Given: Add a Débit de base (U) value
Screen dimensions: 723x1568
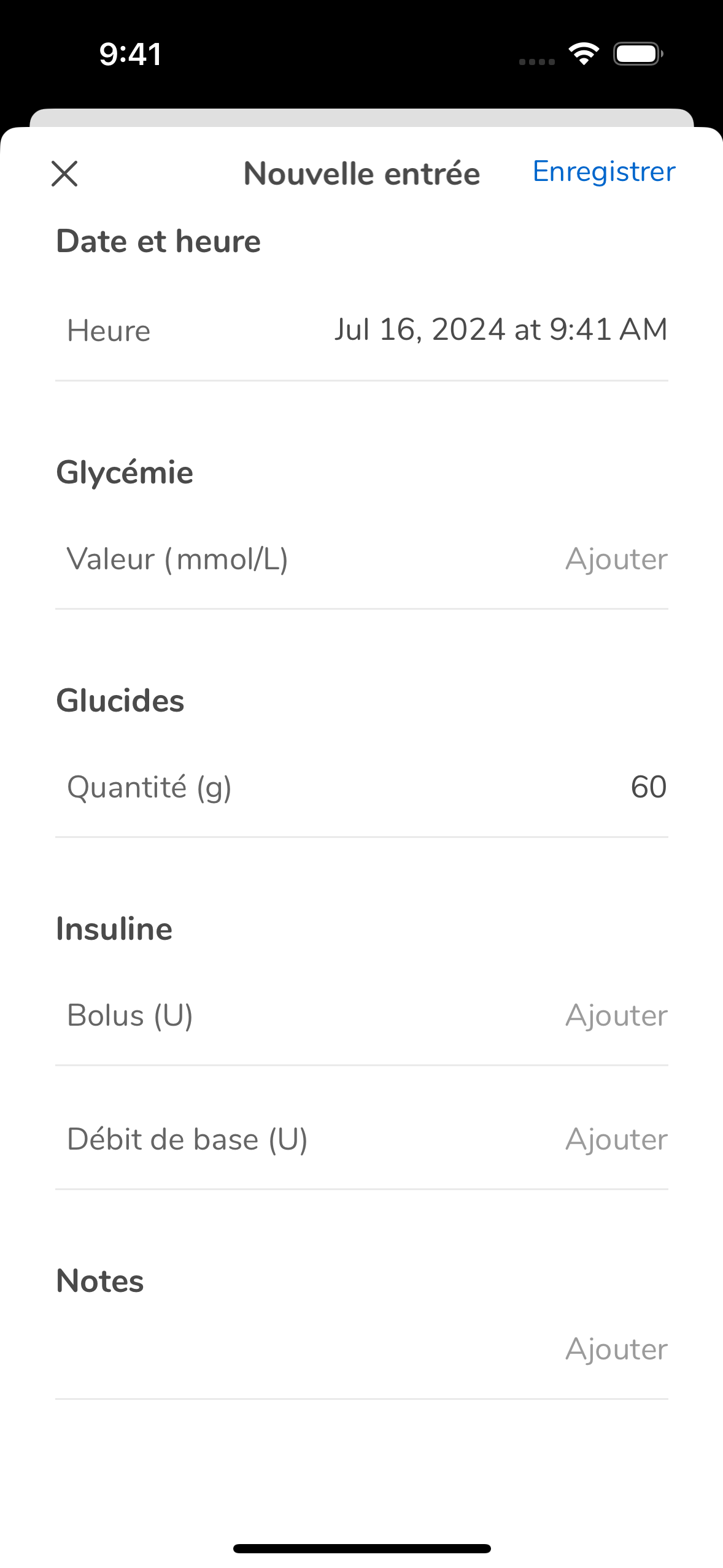Looking at the screenshot, I should pyautogui.click(x=616, y=1139).
